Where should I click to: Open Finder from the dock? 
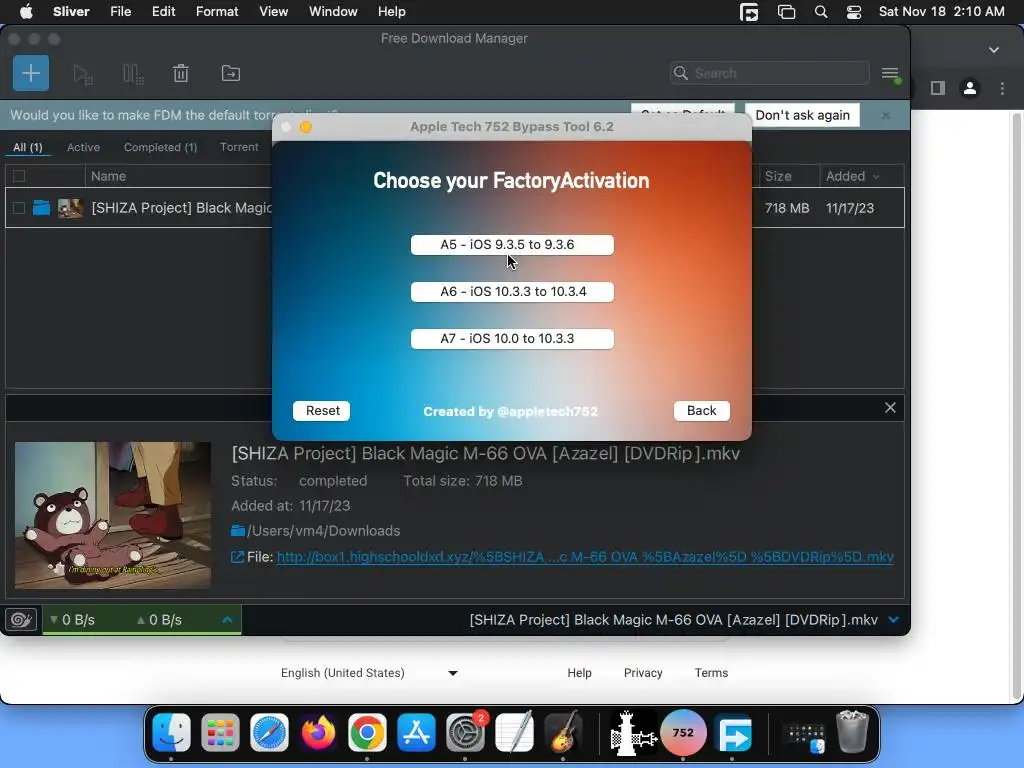click(171, 733)
